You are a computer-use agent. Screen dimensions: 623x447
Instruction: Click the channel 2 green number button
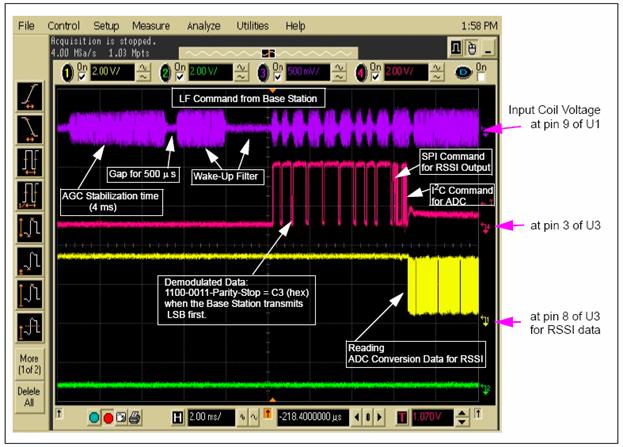pyautogui.click(x=165, y=73)
